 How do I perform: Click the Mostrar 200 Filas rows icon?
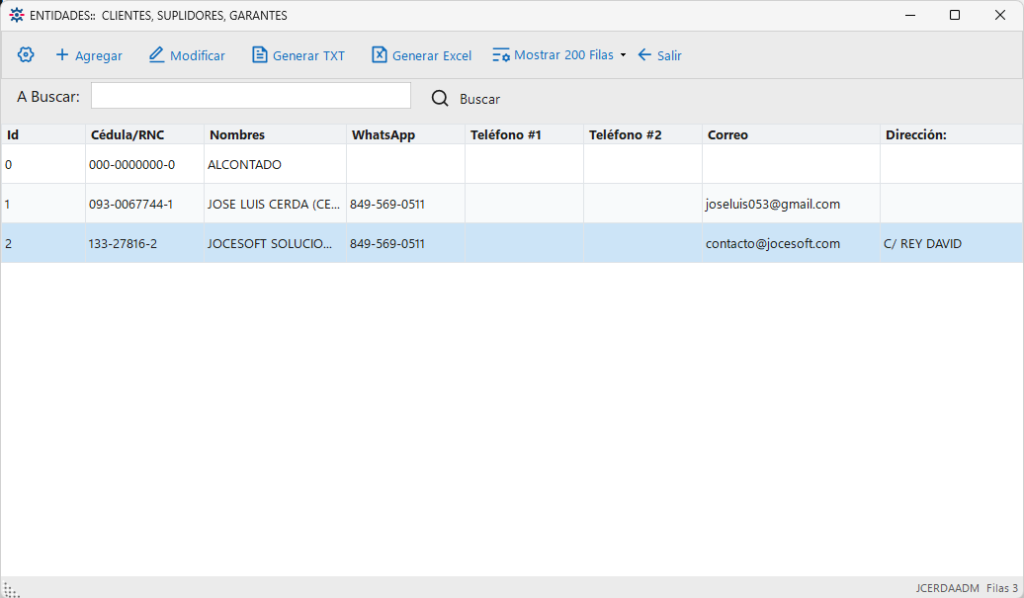[501, 55]
